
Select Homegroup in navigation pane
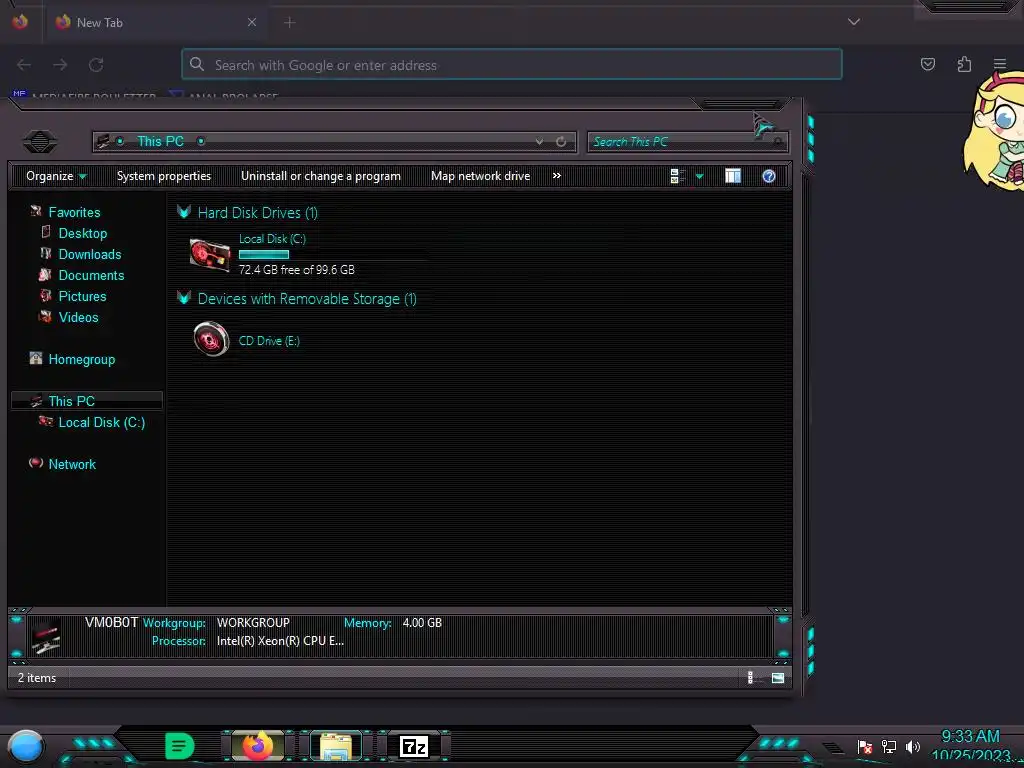(82, 359)
